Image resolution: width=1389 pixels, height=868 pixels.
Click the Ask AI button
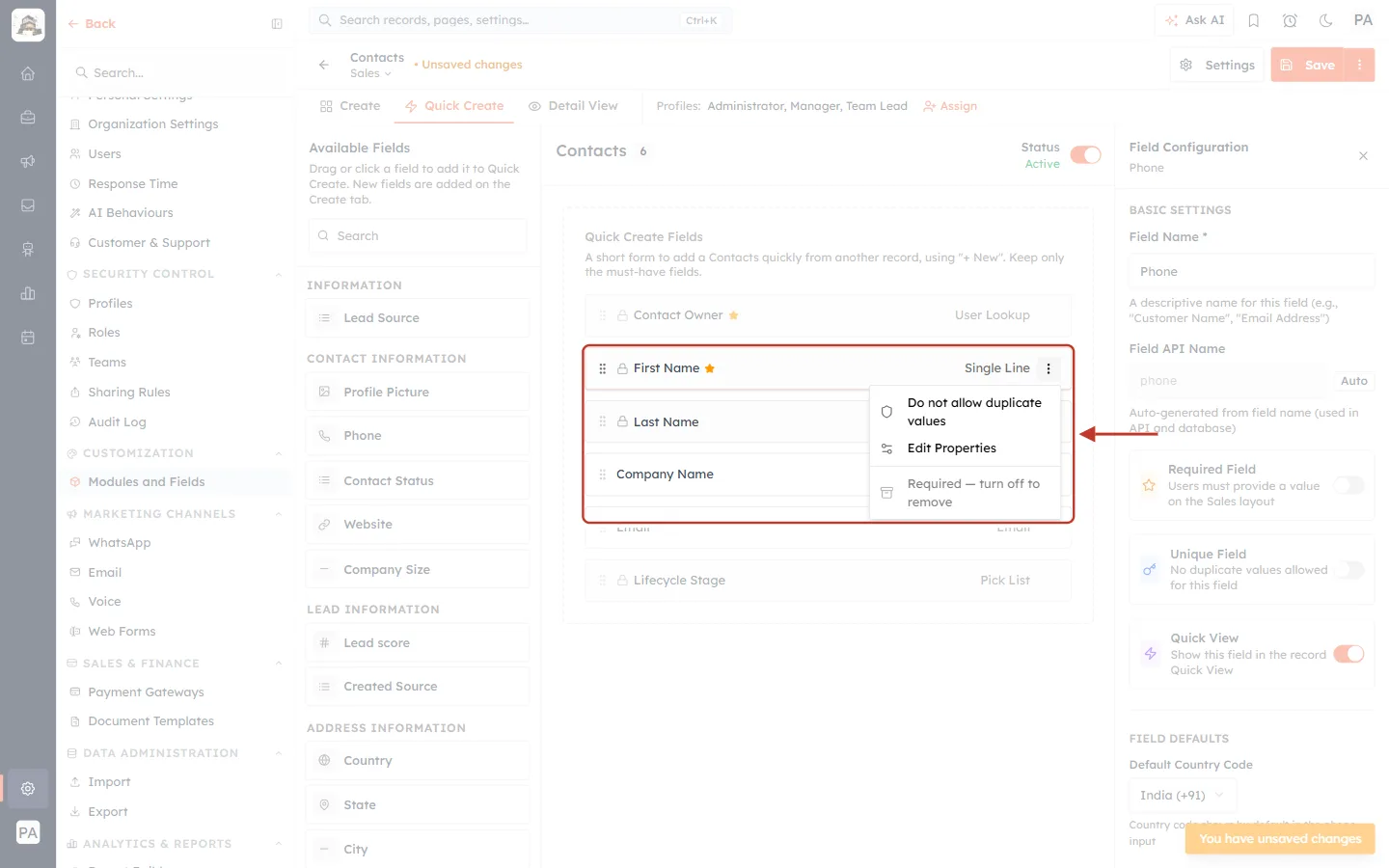pyautogui.click(x=1194, y=20)
